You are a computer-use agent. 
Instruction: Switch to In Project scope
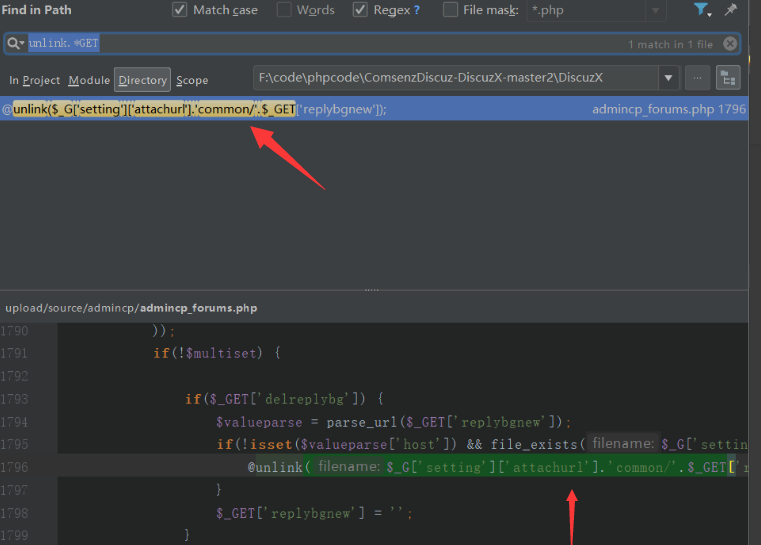34,80
